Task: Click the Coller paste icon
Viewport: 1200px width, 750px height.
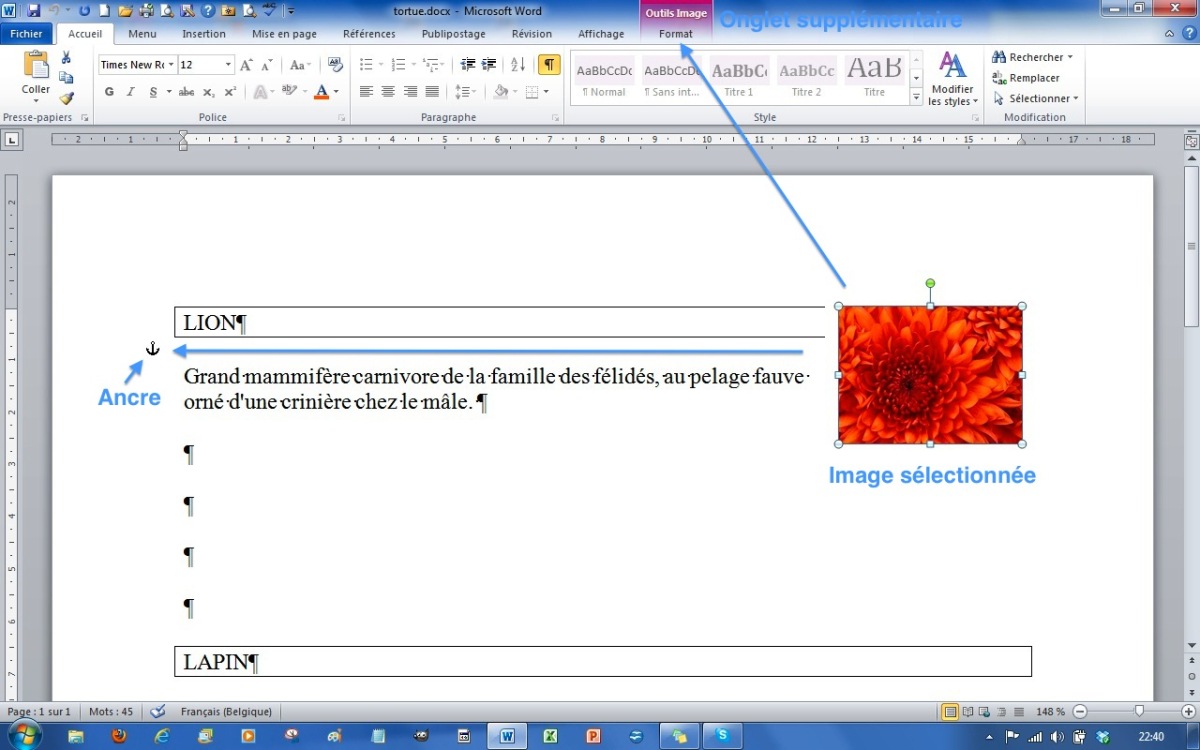Action: click(36, 72)
